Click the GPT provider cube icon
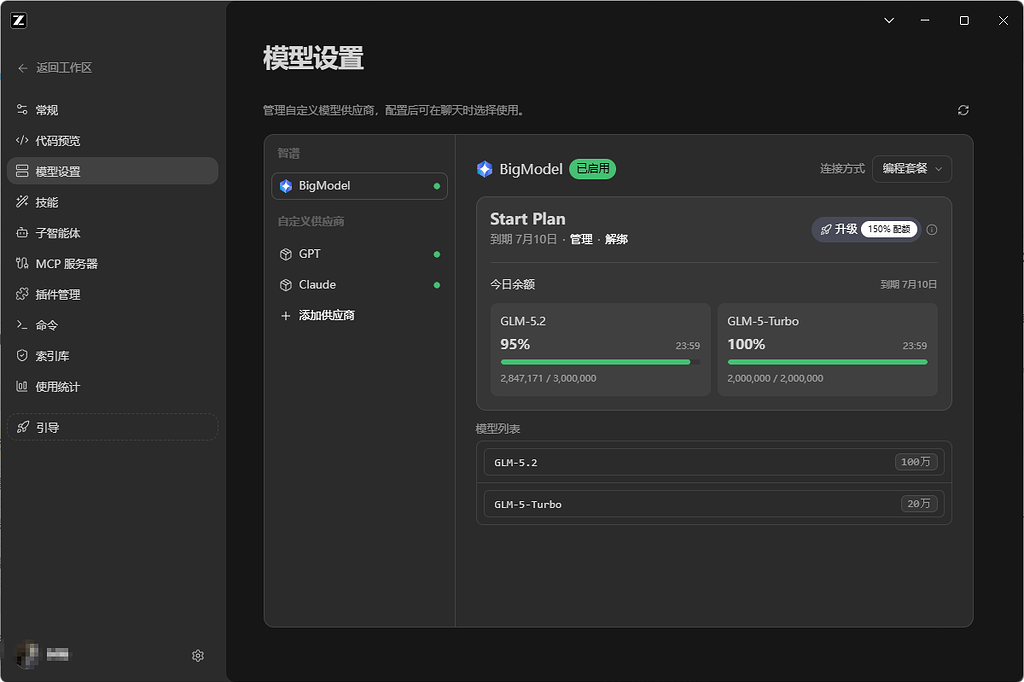 [285, 254]
